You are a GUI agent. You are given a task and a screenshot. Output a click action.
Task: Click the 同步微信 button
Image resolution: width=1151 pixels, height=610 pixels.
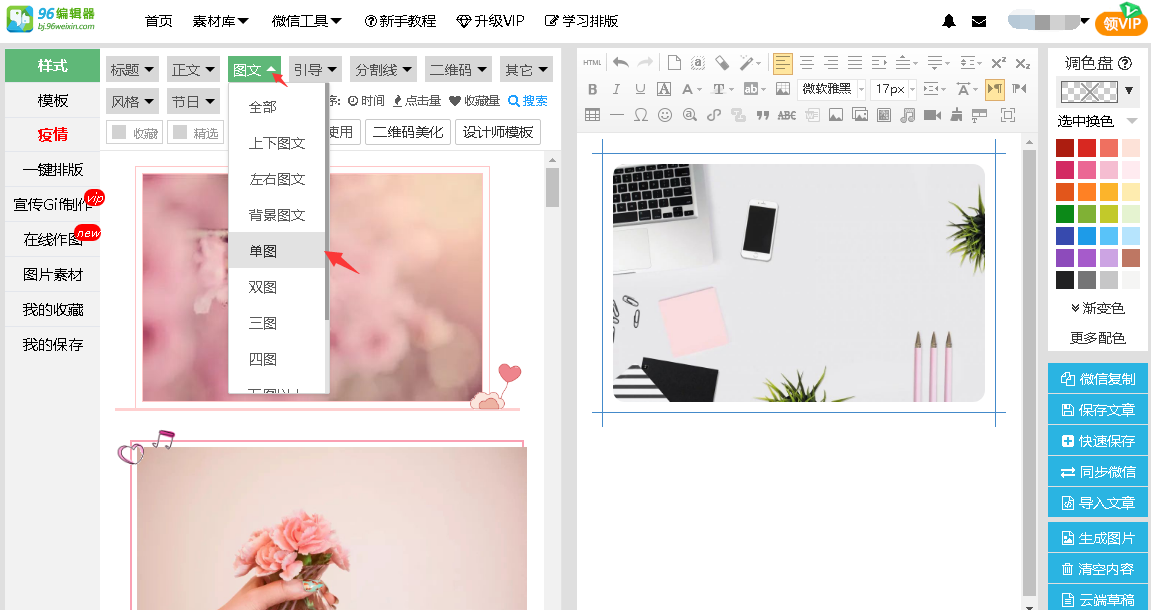tap(1097, 472)
